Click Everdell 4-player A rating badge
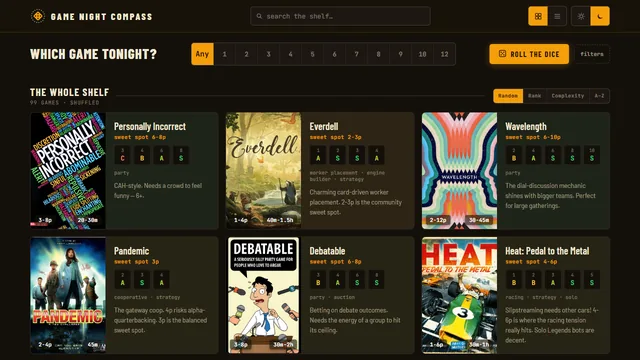 [x=377, y=155]
